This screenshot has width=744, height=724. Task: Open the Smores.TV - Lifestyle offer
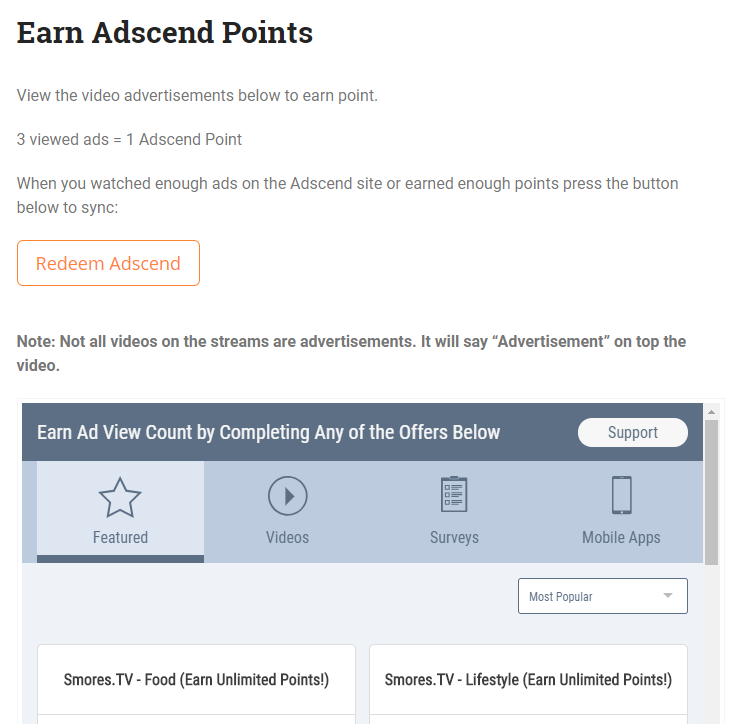click(x=528, y=680)
